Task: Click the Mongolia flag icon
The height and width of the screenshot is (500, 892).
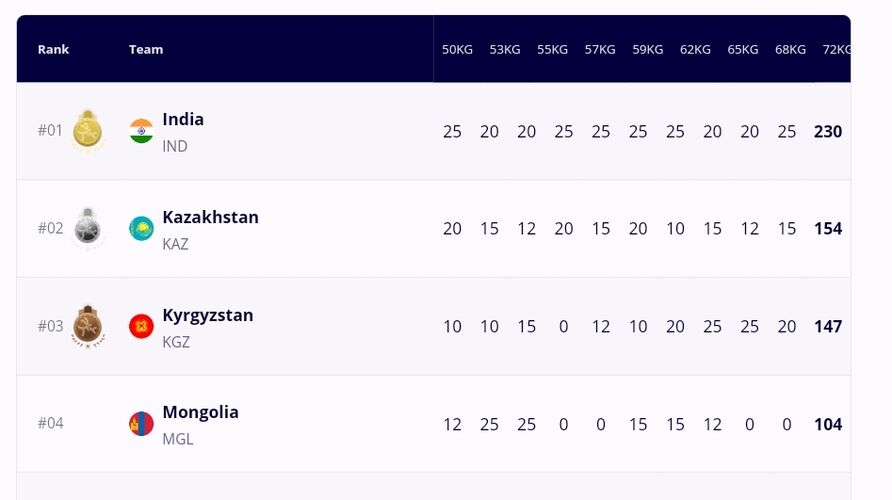Action: [x=141, y=424]
